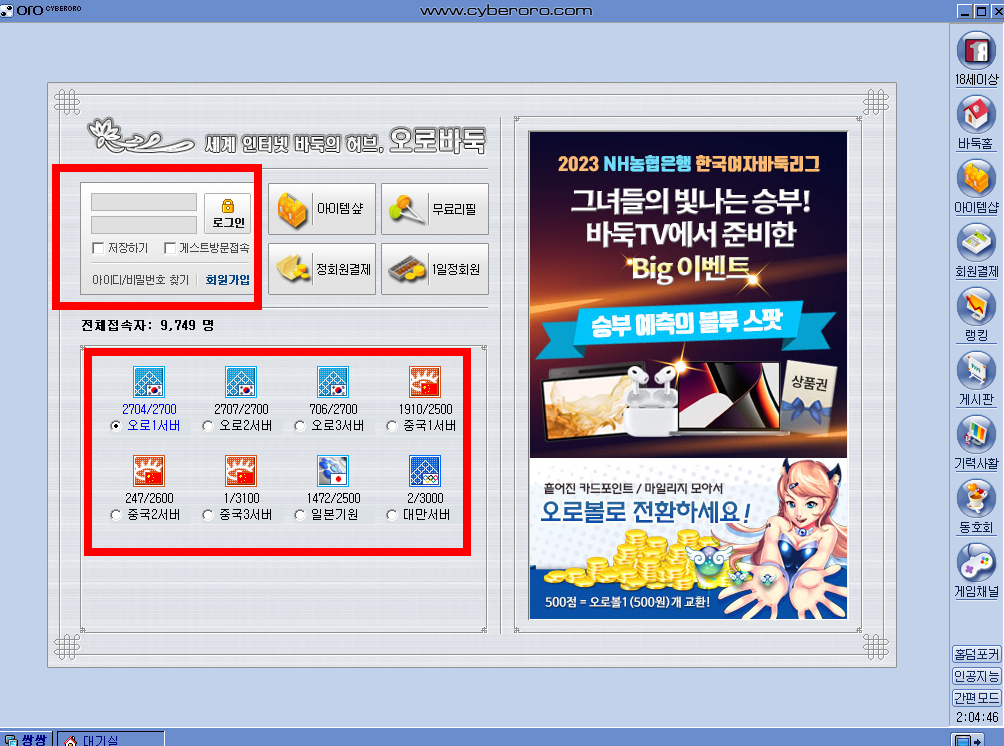Click the 1910/2500 count under 중국1서버
Image resolution: width=1004 pixels, height=746 pixels.
[425, 409]
